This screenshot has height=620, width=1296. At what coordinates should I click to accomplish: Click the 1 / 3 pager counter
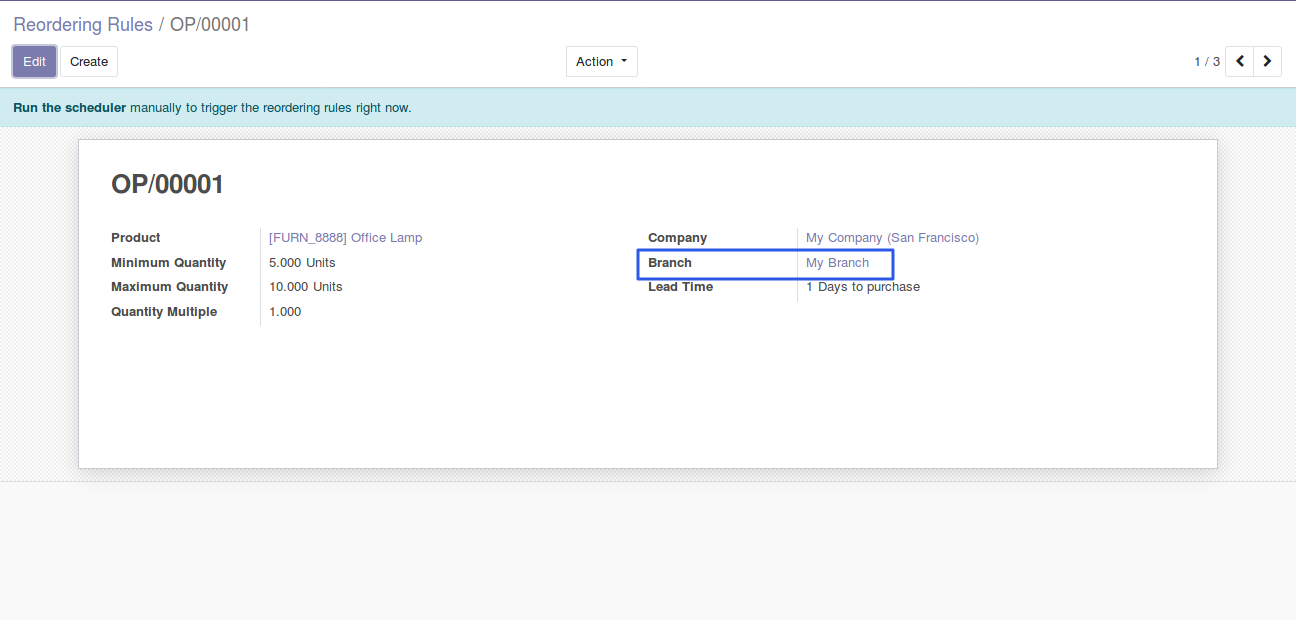point(1206,62)
